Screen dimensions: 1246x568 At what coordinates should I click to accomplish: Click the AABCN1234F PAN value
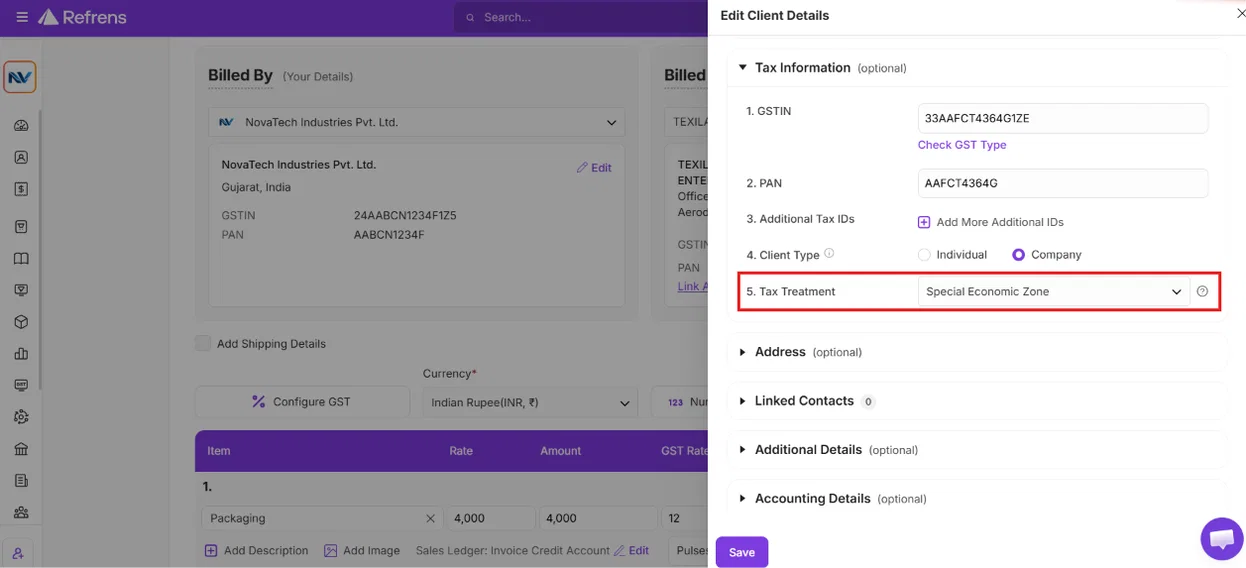pyautogui.click(x=389, y=235)
